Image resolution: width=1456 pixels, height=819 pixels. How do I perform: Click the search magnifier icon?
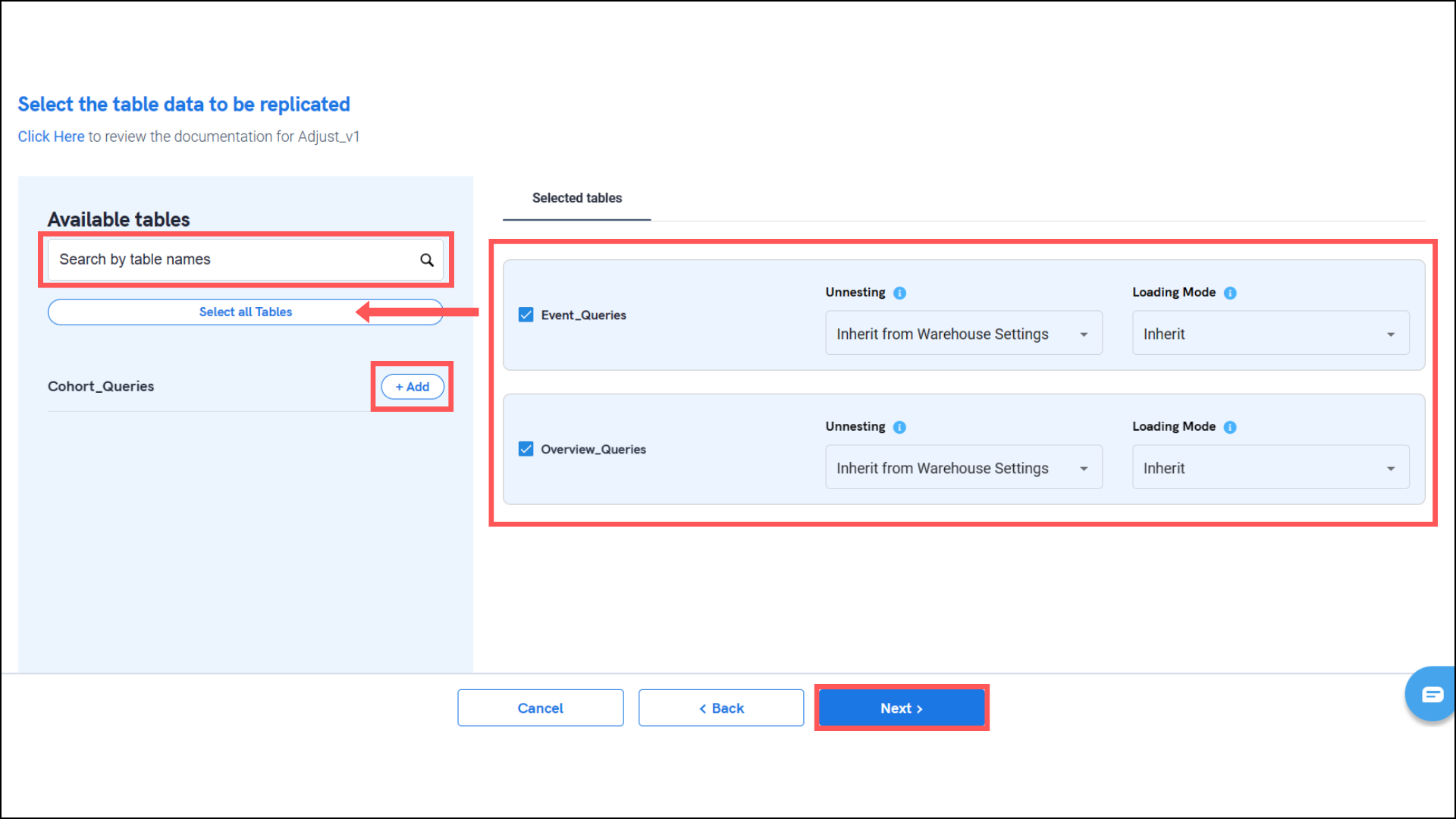(x=427, y=260)
